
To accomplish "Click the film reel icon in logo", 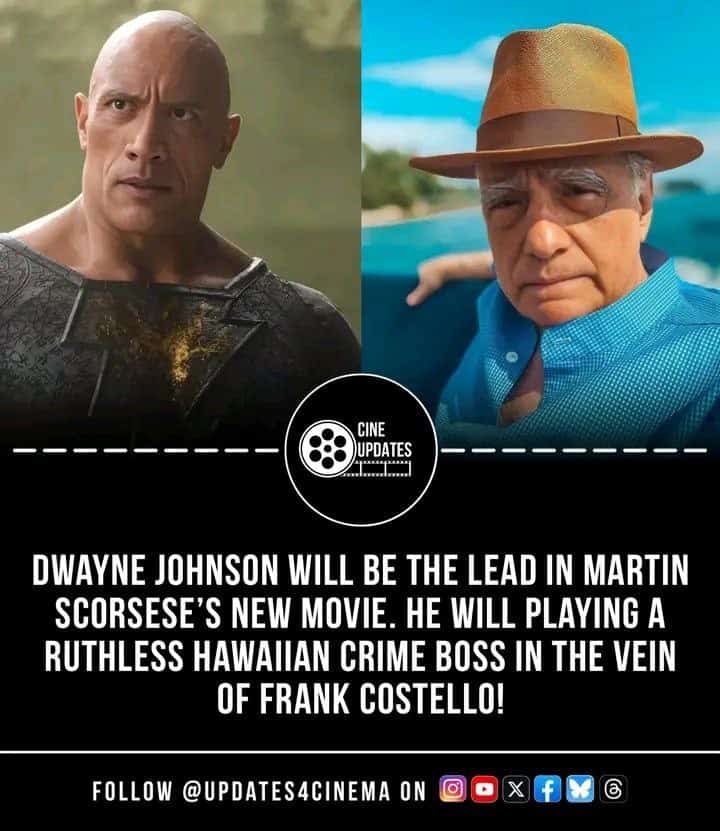I will point(327,448).
